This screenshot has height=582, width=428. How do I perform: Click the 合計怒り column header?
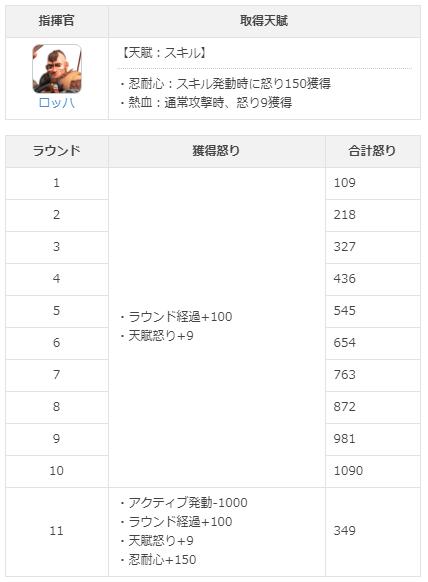(x=373, y=151)
